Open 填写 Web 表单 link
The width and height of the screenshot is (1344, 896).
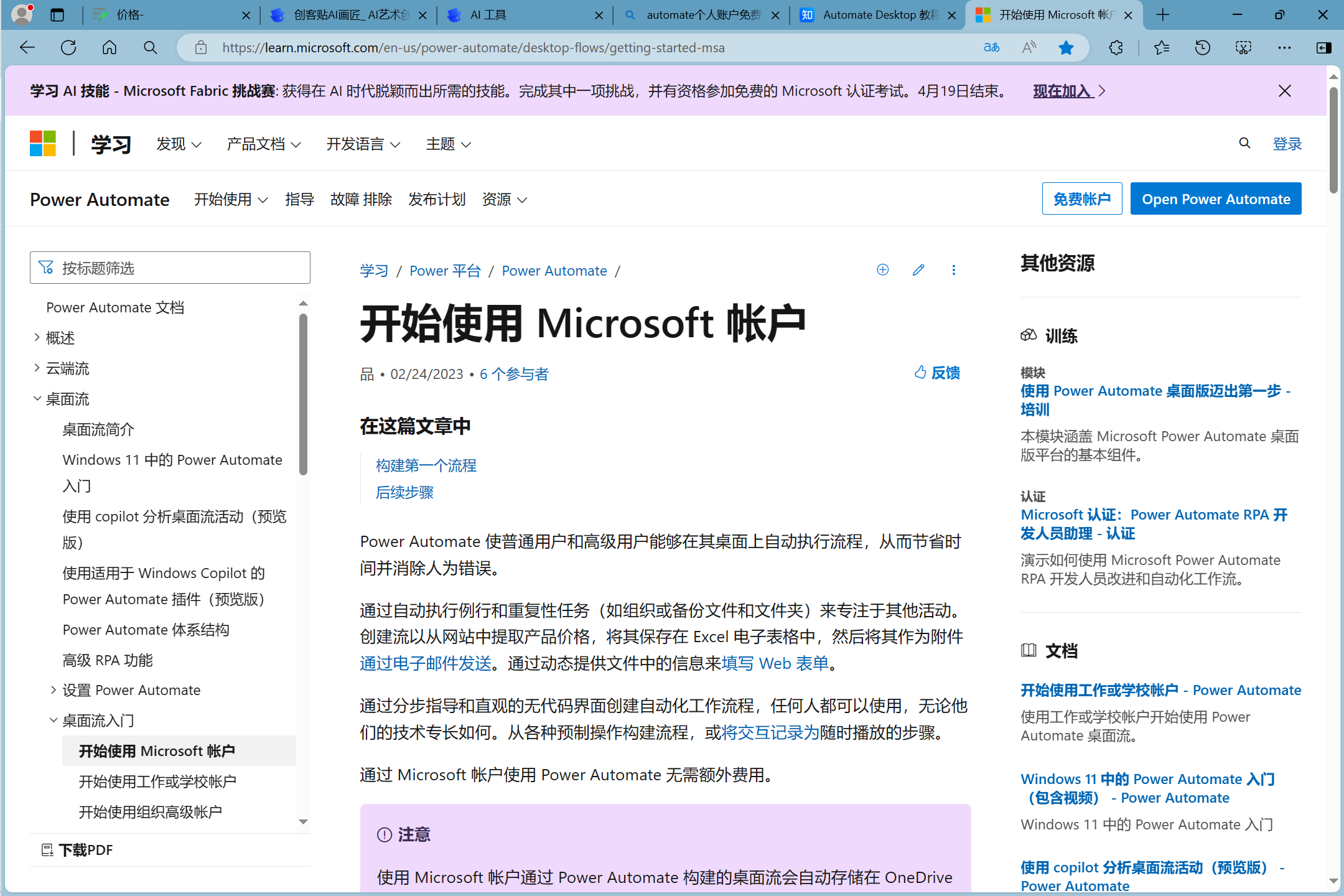775,663
